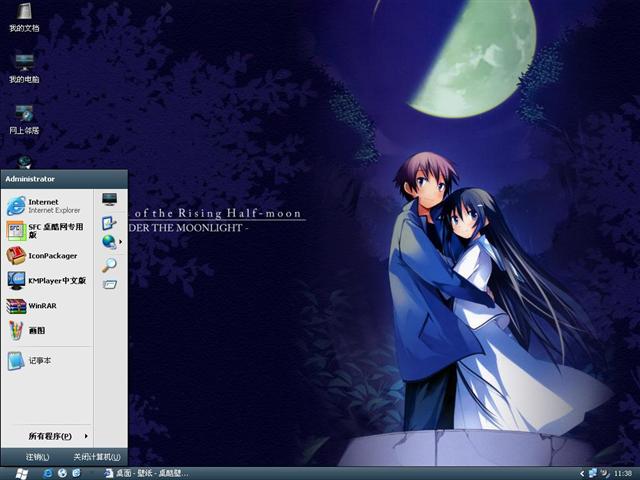The width and height of the screenshot is (640, 480).
Task: Expand the globe icon submenu arrow
Action: [x=121, y=241]
